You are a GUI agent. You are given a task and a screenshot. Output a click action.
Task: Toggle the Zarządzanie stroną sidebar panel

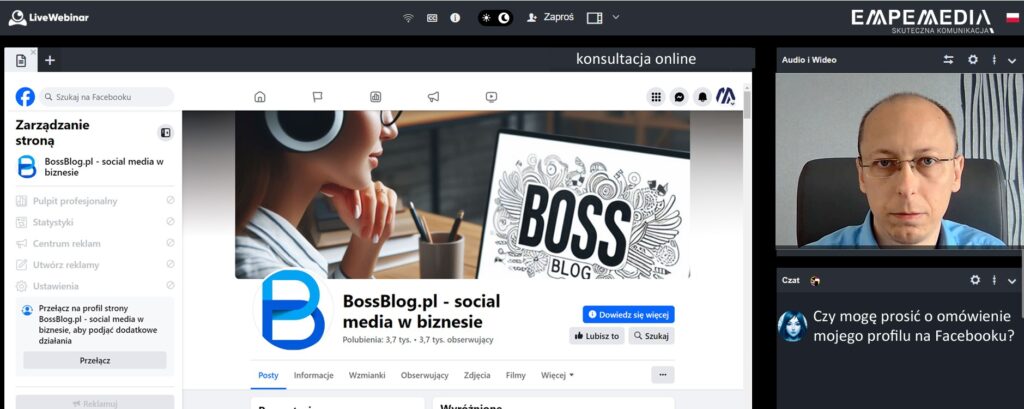[x=166, y=133]
